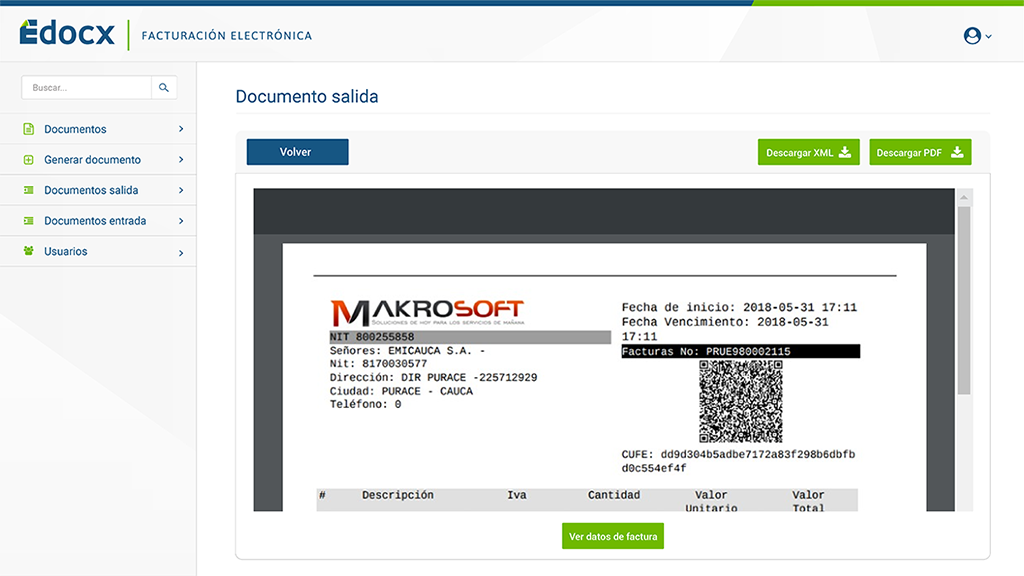Click the Documentos salida list icon
This screenshot has height=576, width=1024.
pyautogui.click(x=28, y=190)
